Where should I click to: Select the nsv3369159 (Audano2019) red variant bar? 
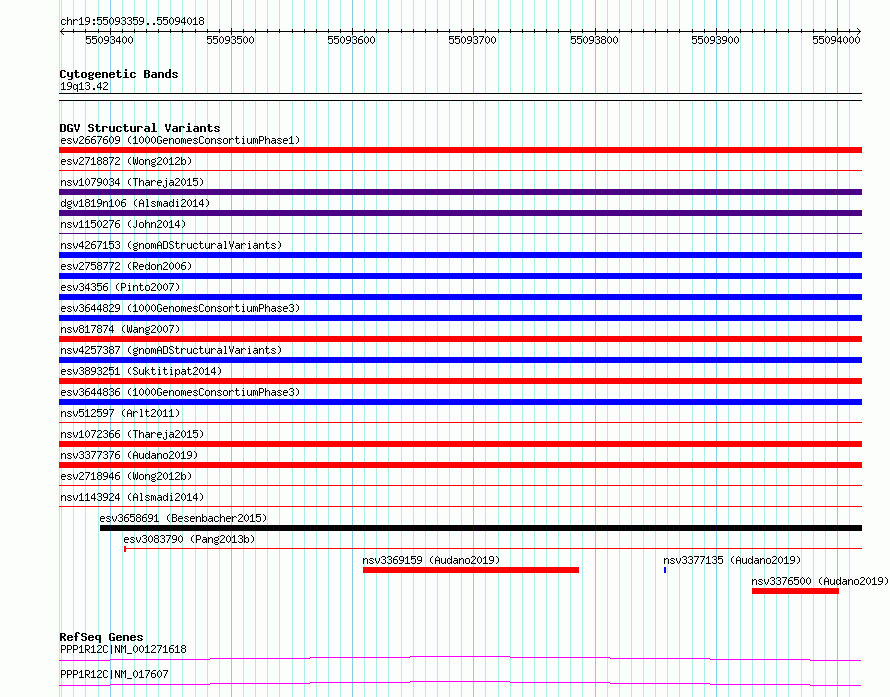(x=471, y=570)
